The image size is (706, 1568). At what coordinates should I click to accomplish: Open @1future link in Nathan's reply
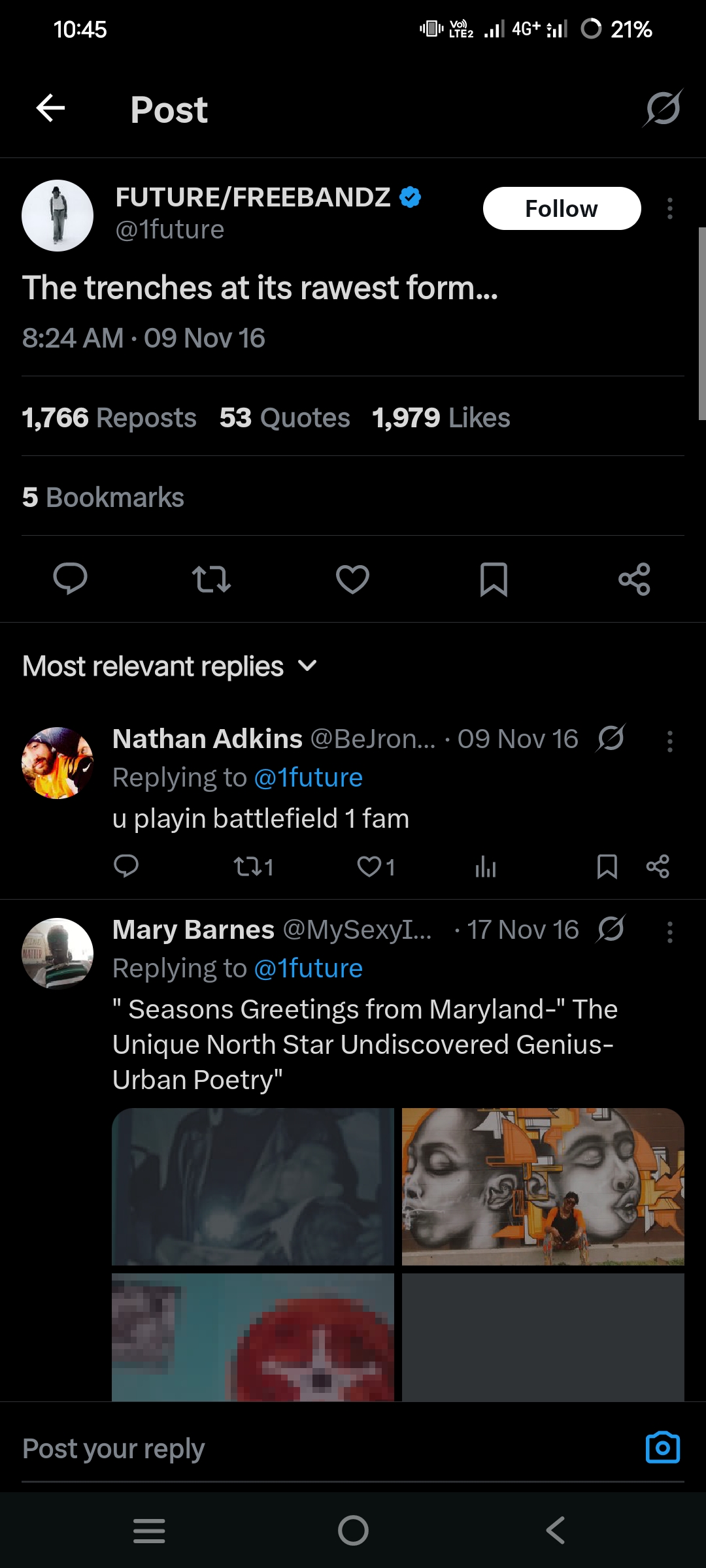tap(308, 778)
